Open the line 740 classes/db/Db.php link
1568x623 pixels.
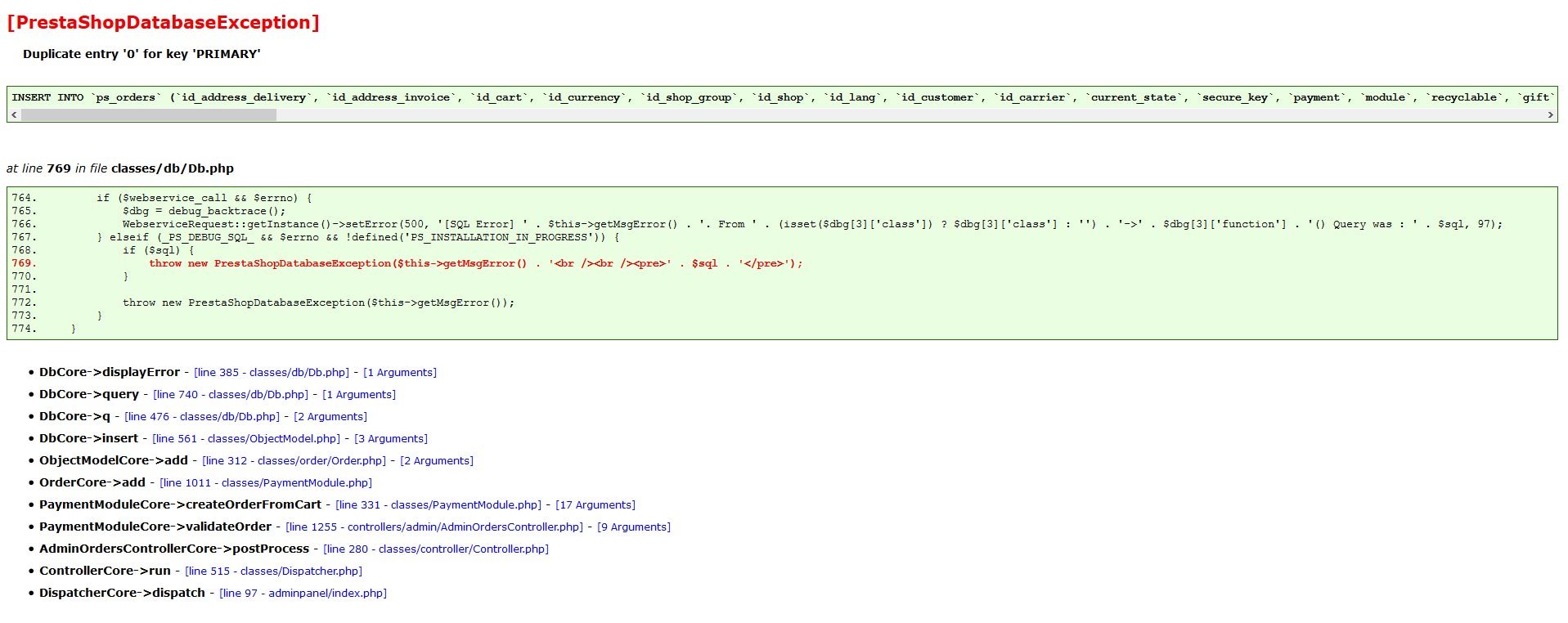click(231, 395)
